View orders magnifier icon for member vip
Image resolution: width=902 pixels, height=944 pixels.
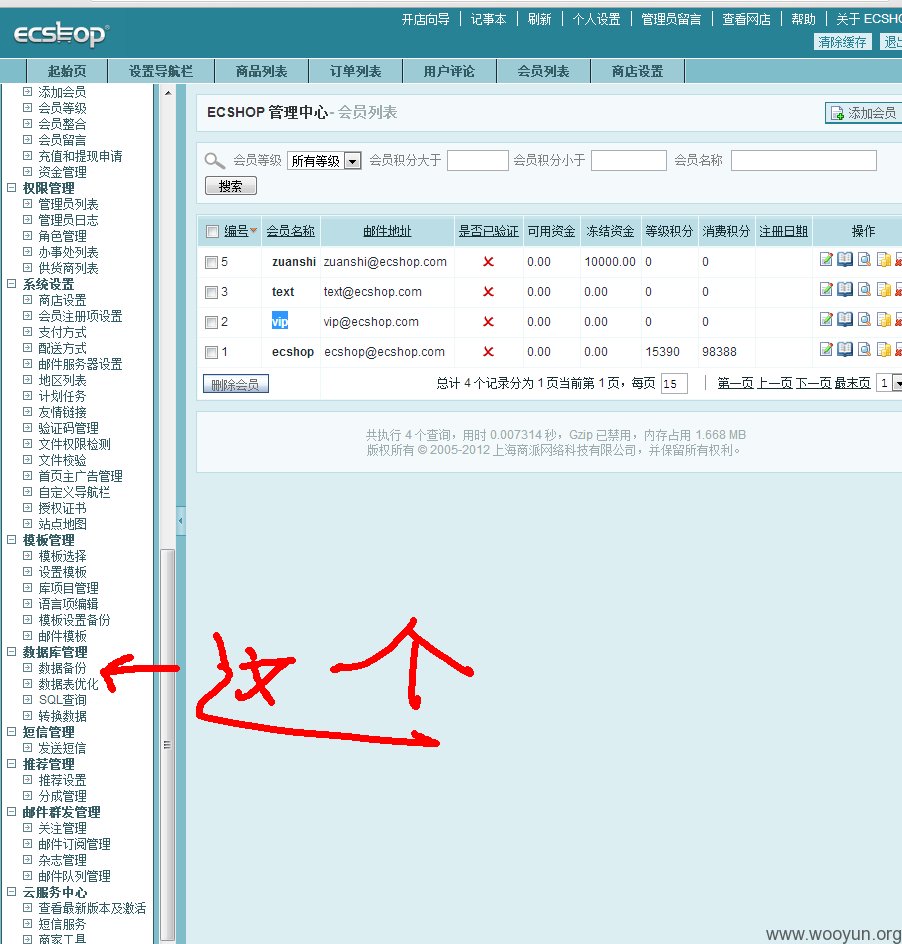[864, 319]
